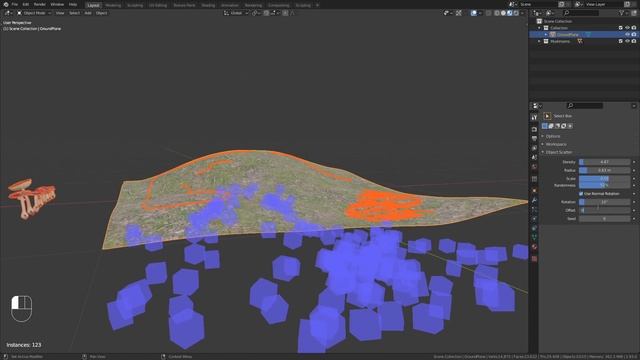Click the outliner search field
The width and height of the screenshot is (640, 360).
(580, 13)
